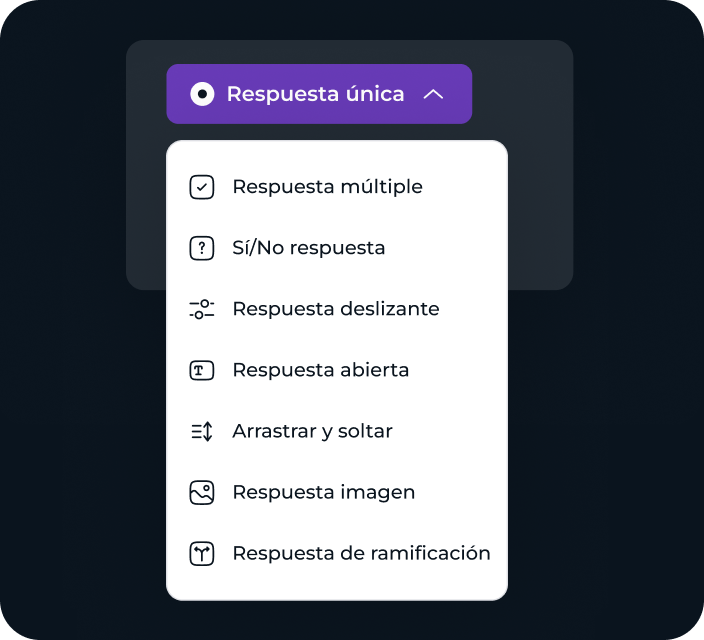Click the Respuesta única dropdown label
Image resolution: width=704 pixels, height=640 pixels.
click(315, 94)
